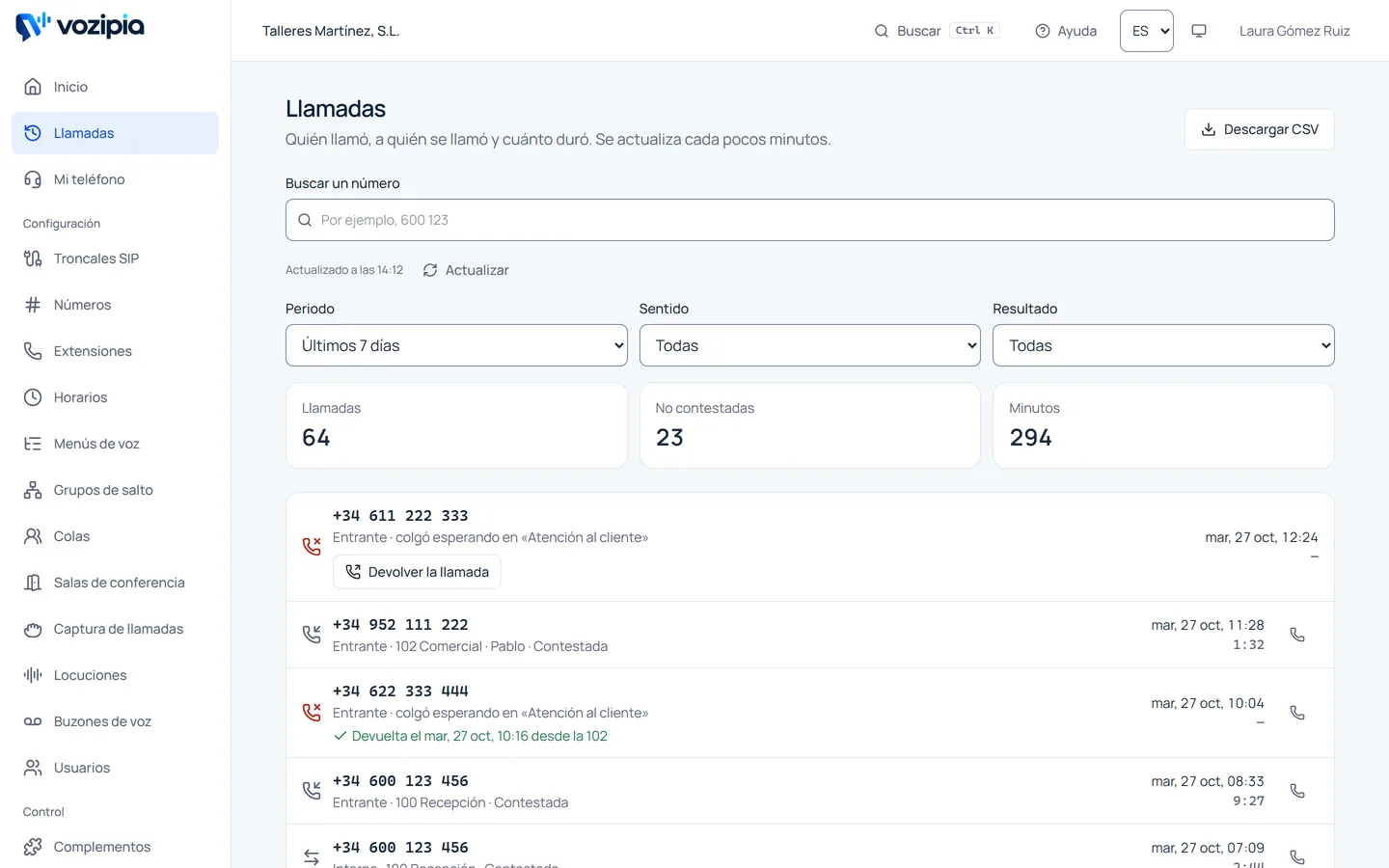The width and height of the screenshot is (1389, 868).
Task: Open Mi teléfono page
Action: [x=115, y=179]
